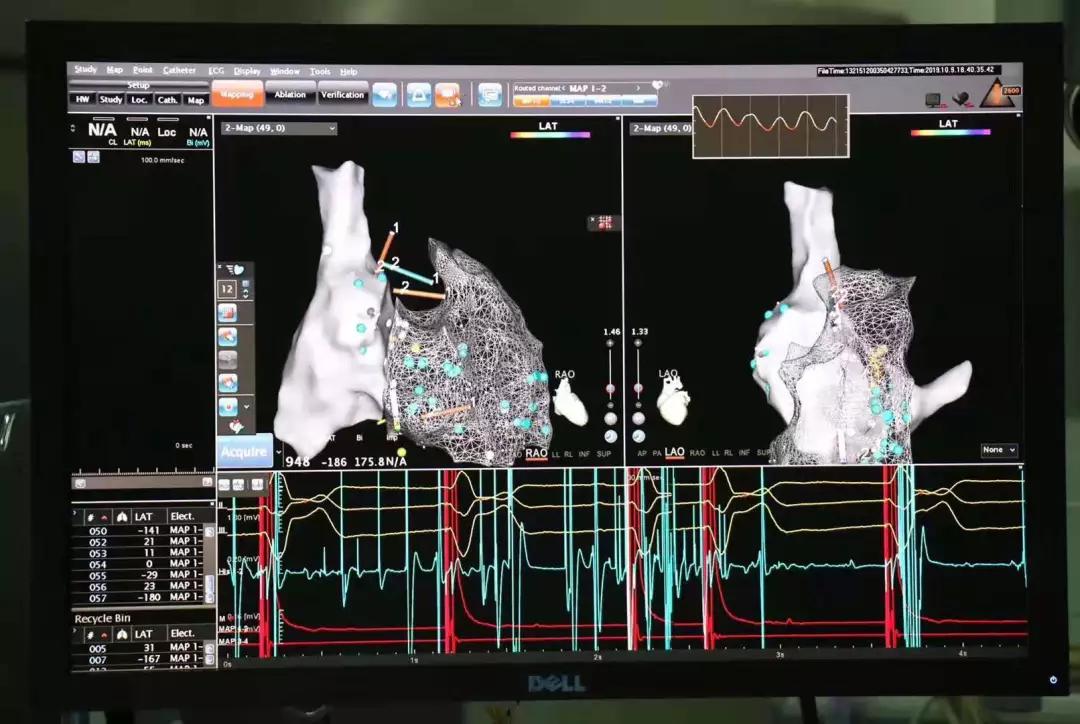Viewport: 1080px width, 724px height.
Task: Select the SUP view in left map
Action: (605, 454)
